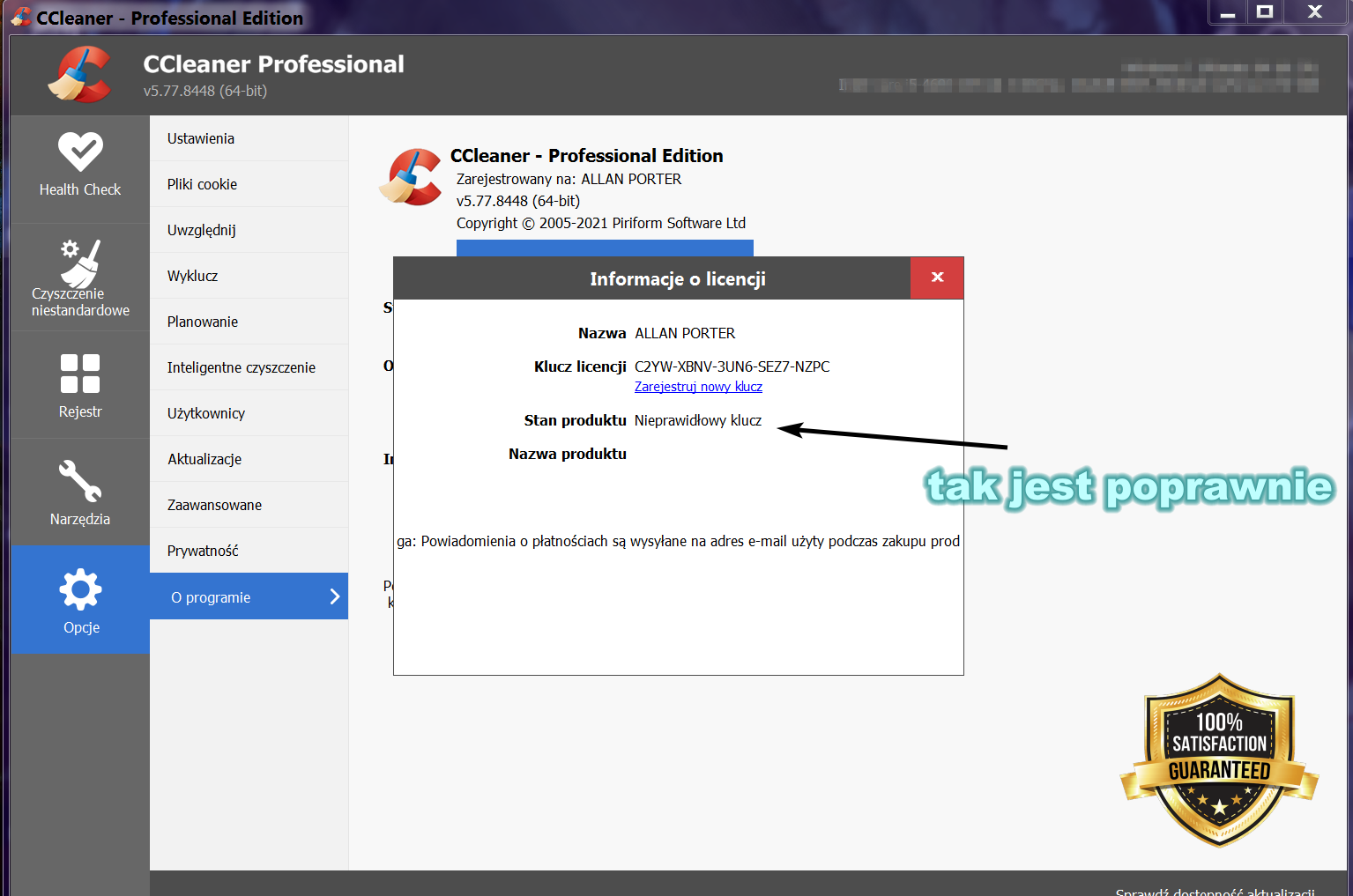Select O programie entry

coord(249,596)
